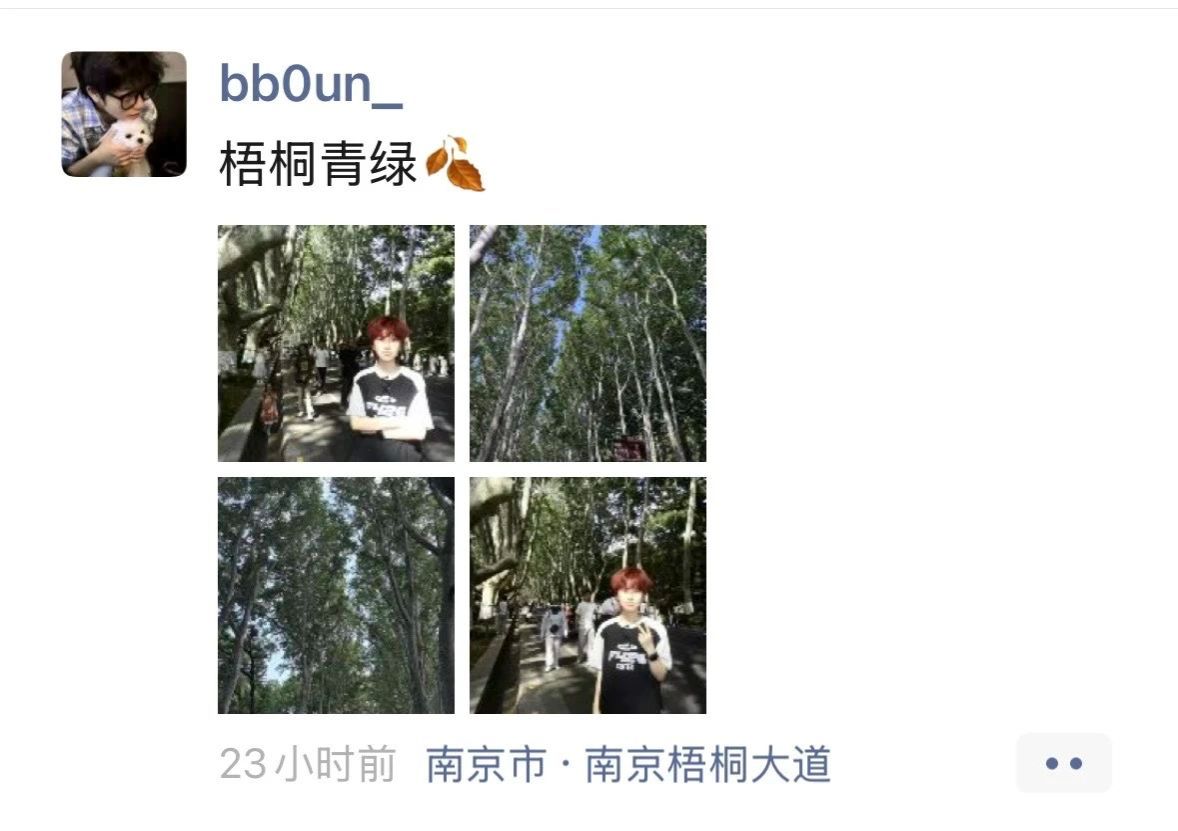1178x831 pixels.
Task: Tap the person in white in bottom-right photo
Action: 554,636
